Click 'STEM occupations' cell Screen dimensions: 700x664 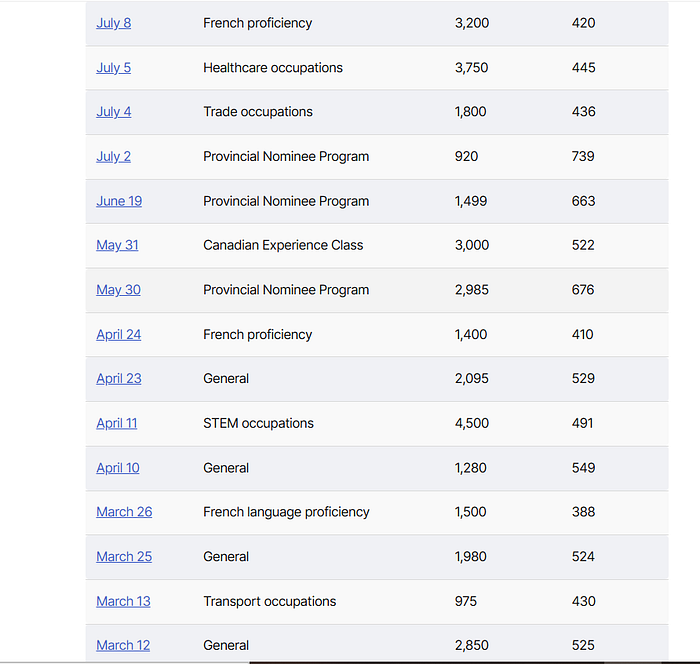tap(258, 423)
